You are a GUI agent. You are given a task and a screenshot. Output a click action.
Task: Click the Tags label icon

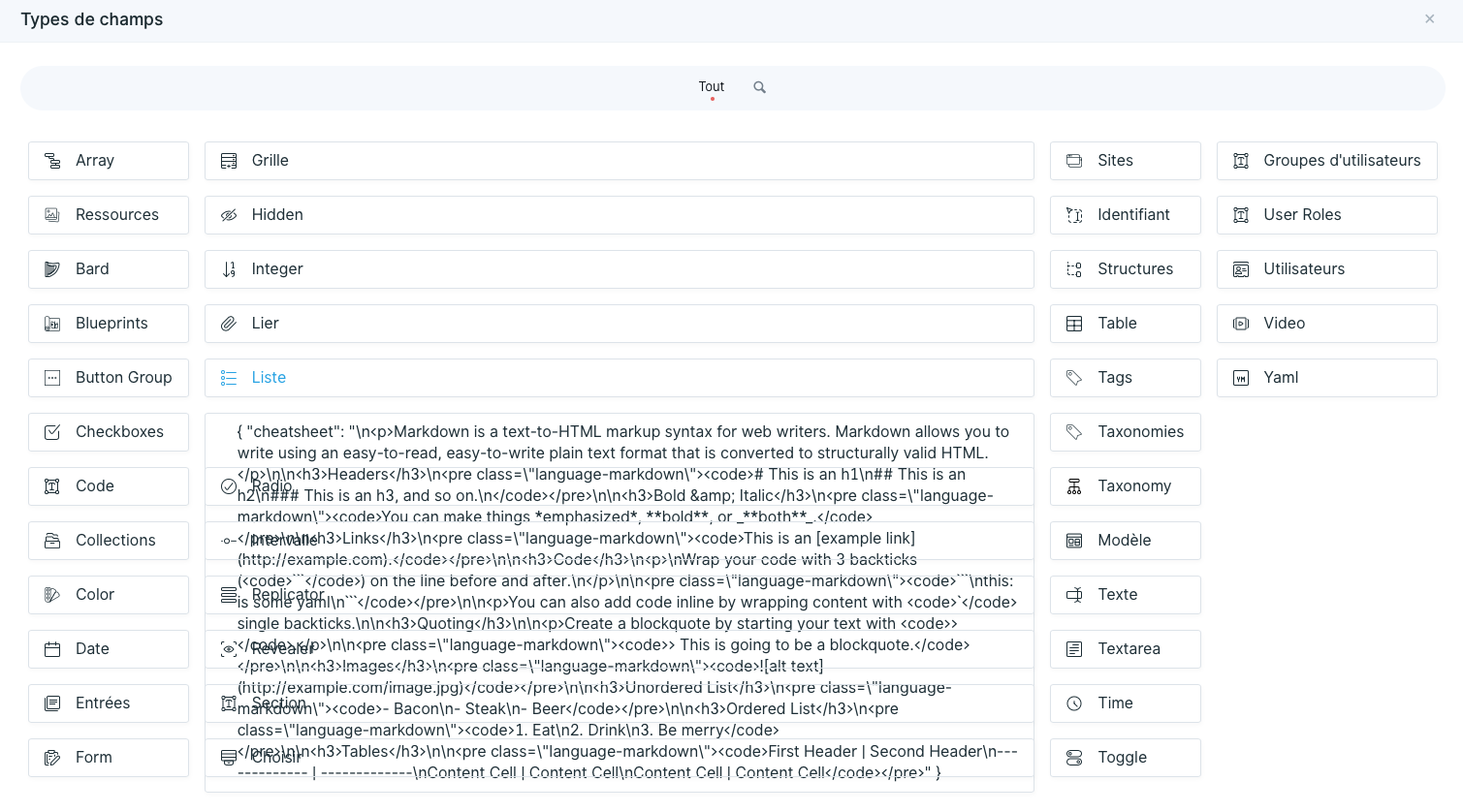click(1074, 378)
